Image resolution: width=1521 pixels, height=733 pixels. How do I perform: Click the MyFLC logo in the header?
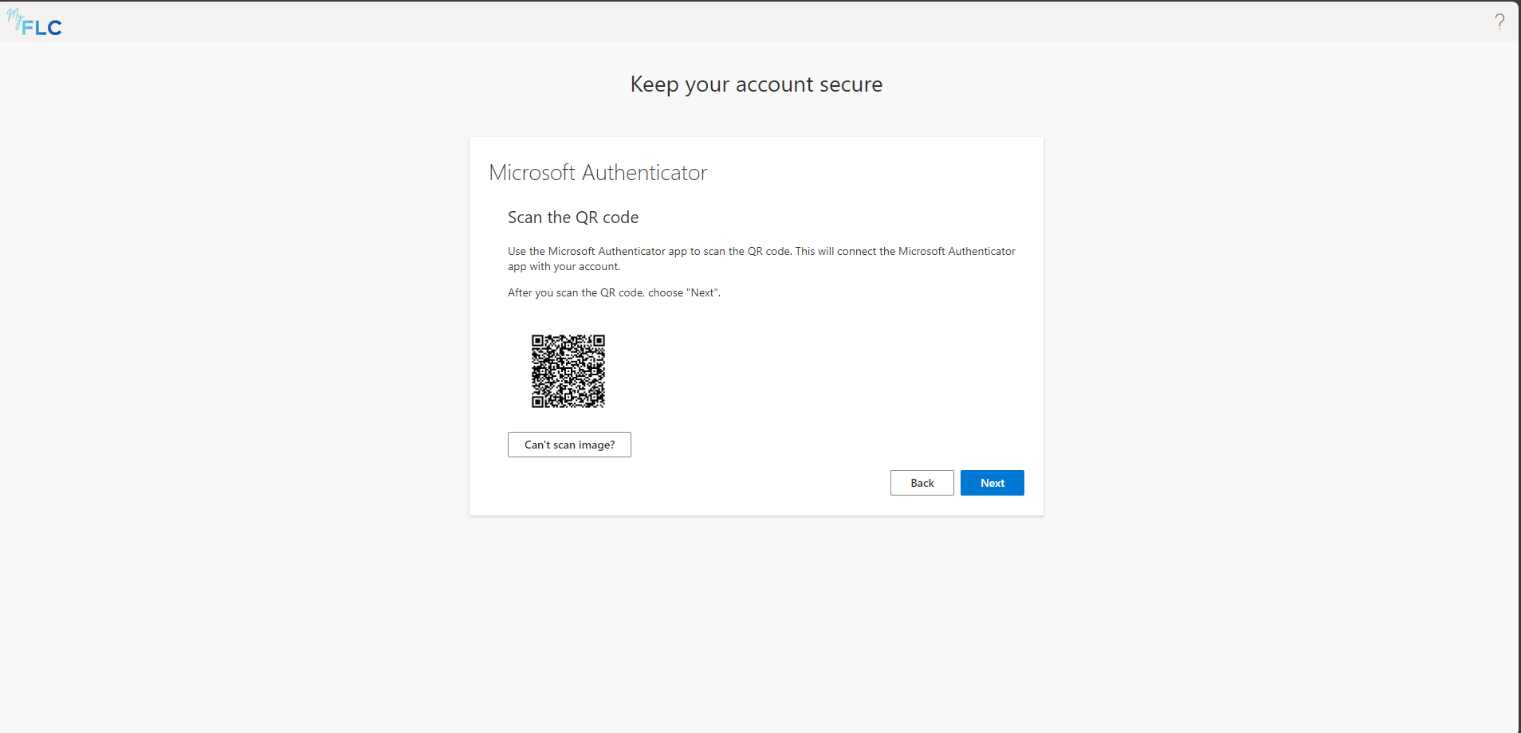click(x=36, y=24)
